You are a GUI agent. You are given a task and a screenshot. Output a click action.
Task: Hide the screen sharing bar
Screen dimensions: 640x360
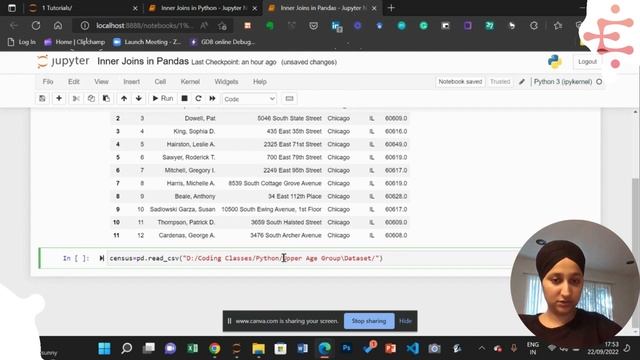(405, 321)
